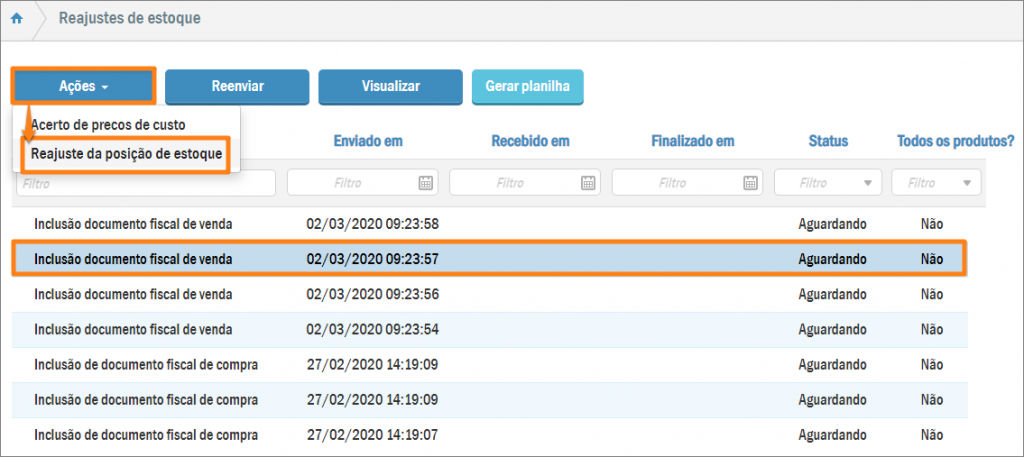The width and height of the screenshot is (1024, 457).
Task: Click the Visualizar button
Action: coord(390,87)
